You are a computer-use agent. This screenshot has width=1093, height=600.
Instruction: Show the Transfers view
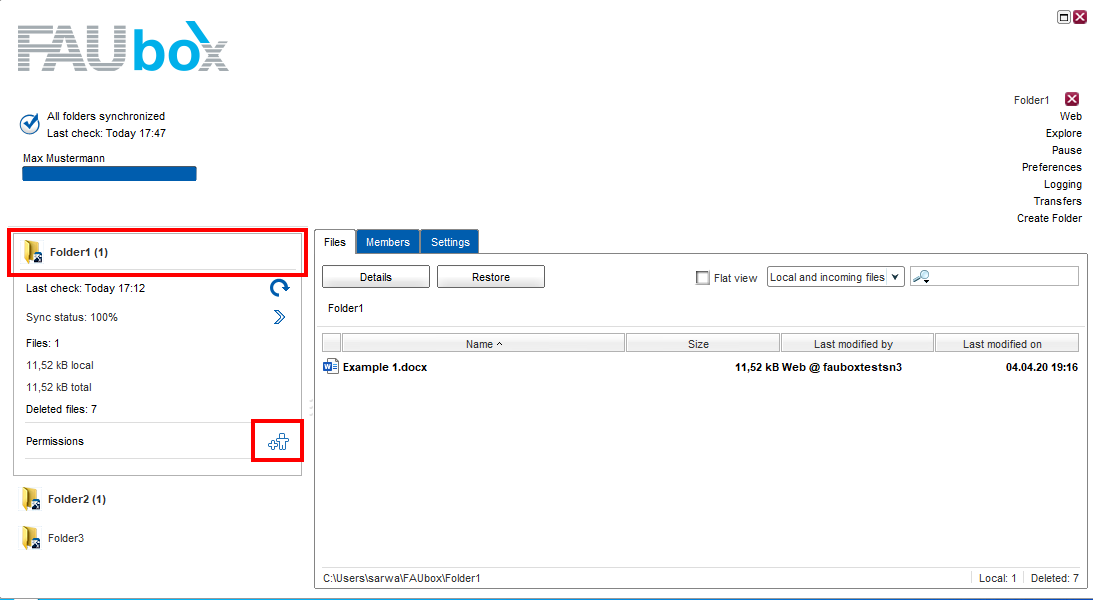(1058, 201)
